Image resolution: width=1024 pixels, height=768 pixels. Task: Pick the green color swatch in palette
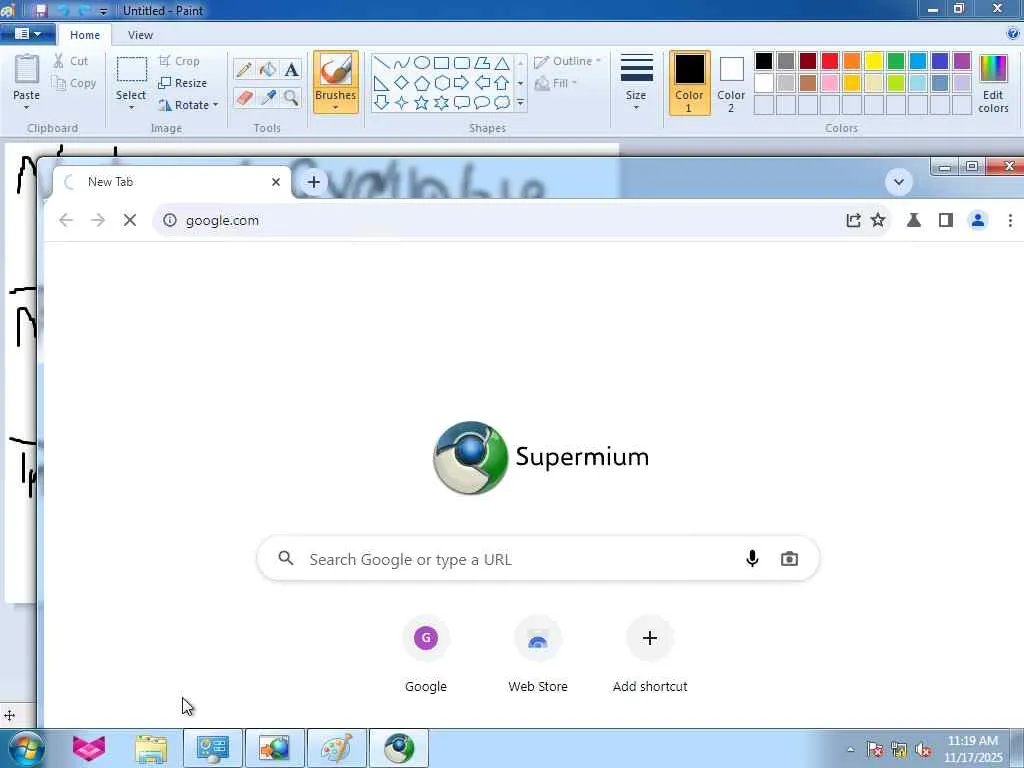(896, 61)
